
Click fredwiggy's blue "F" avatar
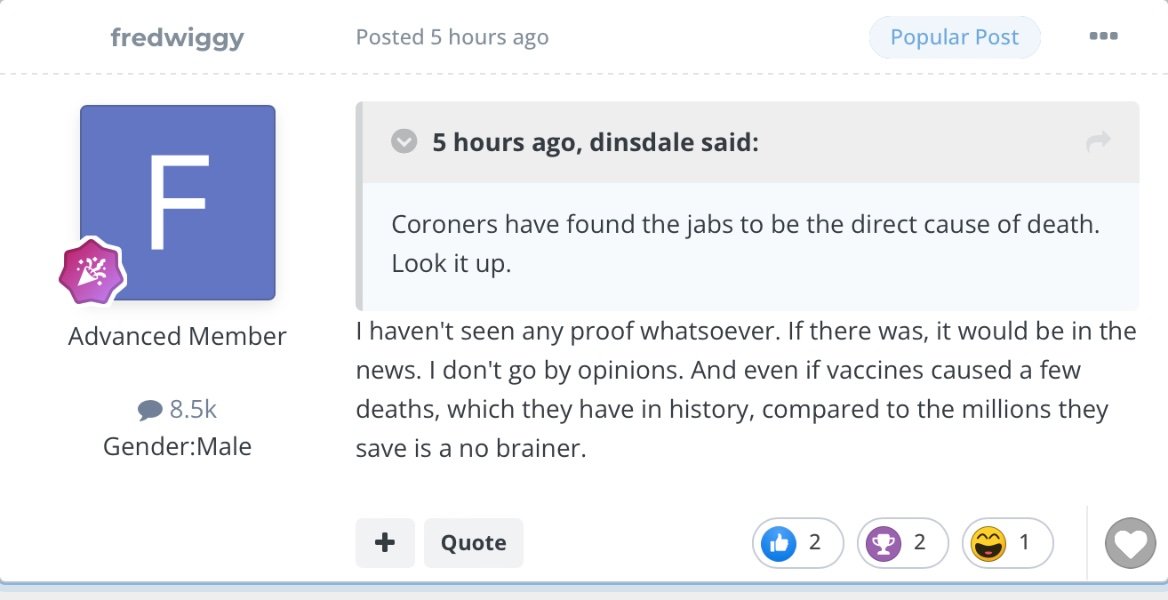pos(177,202)
